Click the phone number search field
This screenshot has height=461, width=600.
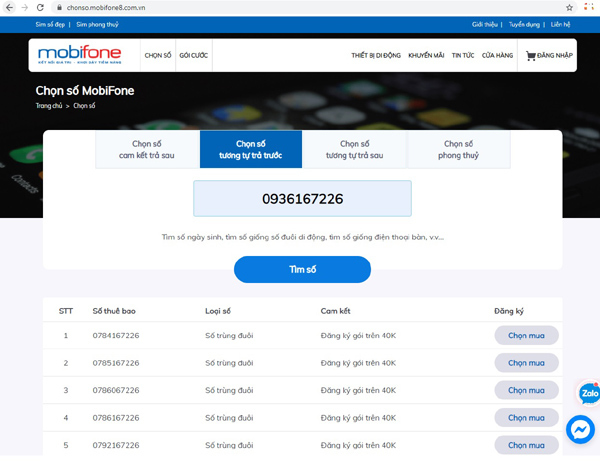(302, 199)
